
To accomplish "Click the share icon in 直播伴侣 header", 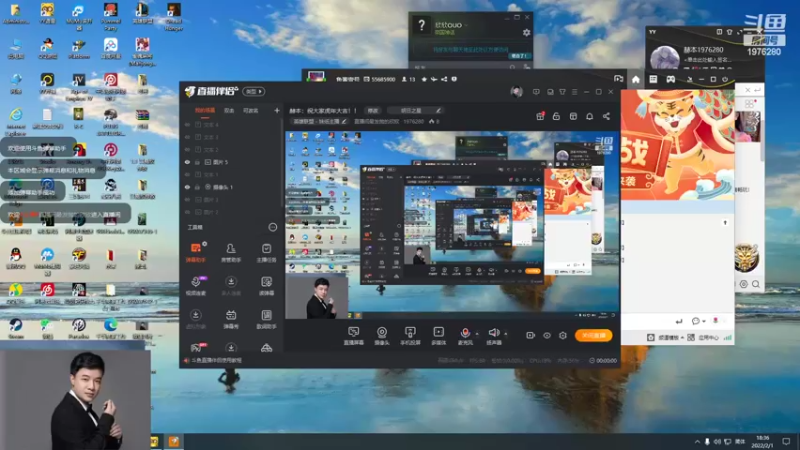I will tap(606, 116).
